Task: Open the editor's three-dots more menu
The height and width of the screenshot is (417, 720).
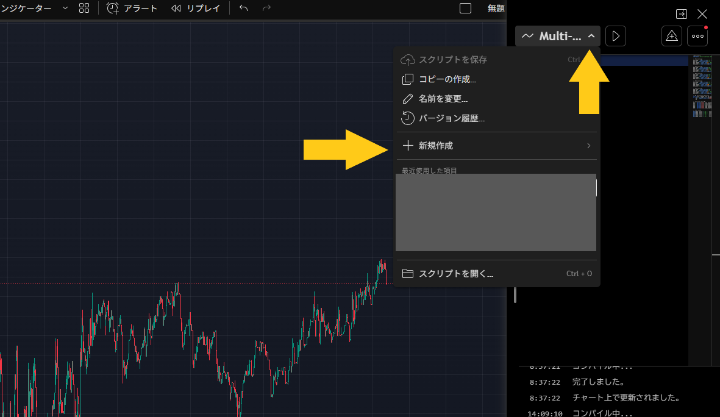Action: [697, 36]
